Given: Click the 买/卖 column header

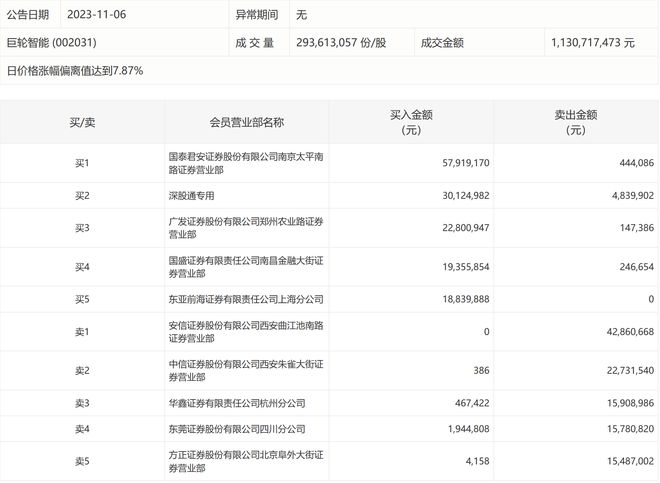Looking at the screenshot, I should 82,123.
